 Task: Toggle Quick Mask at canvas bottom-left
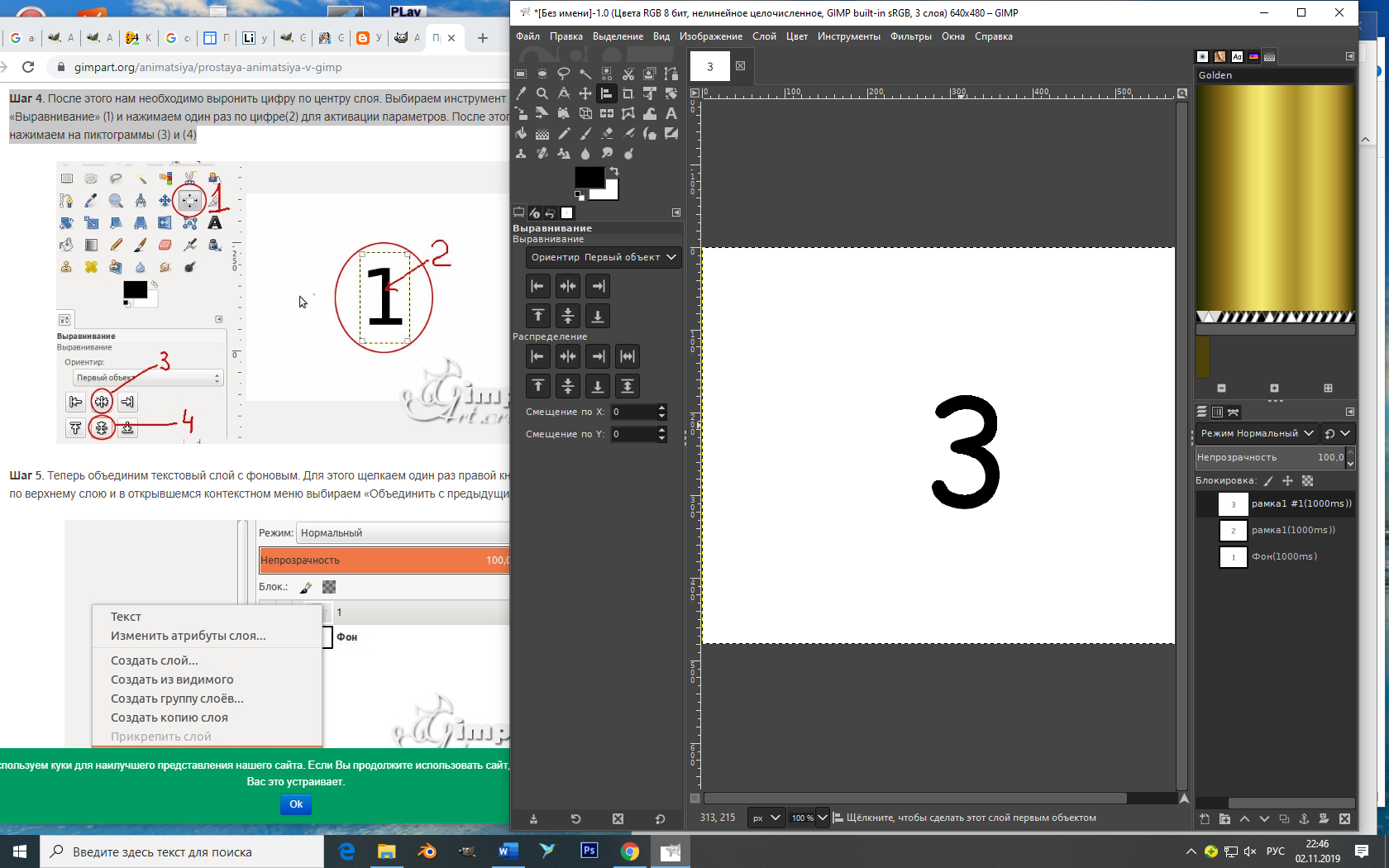click(694, 799)
